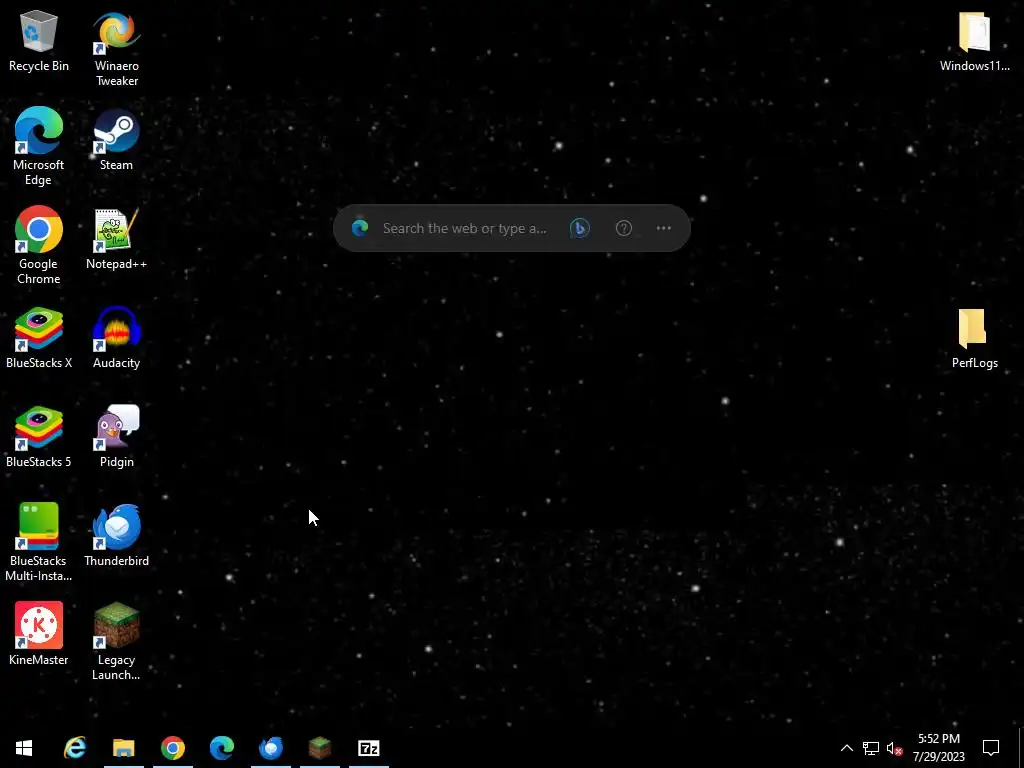
Task: Click the search bar web text field
Action: tap(464, 229)
